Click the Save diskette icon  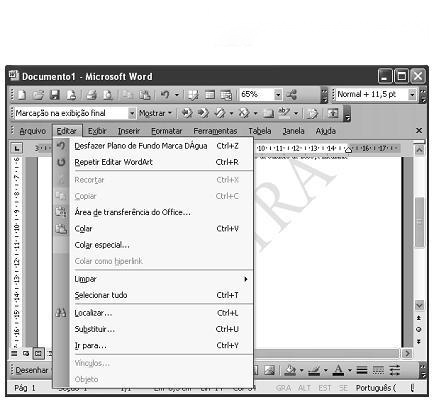pyautogui.click(x=55, y=95)
